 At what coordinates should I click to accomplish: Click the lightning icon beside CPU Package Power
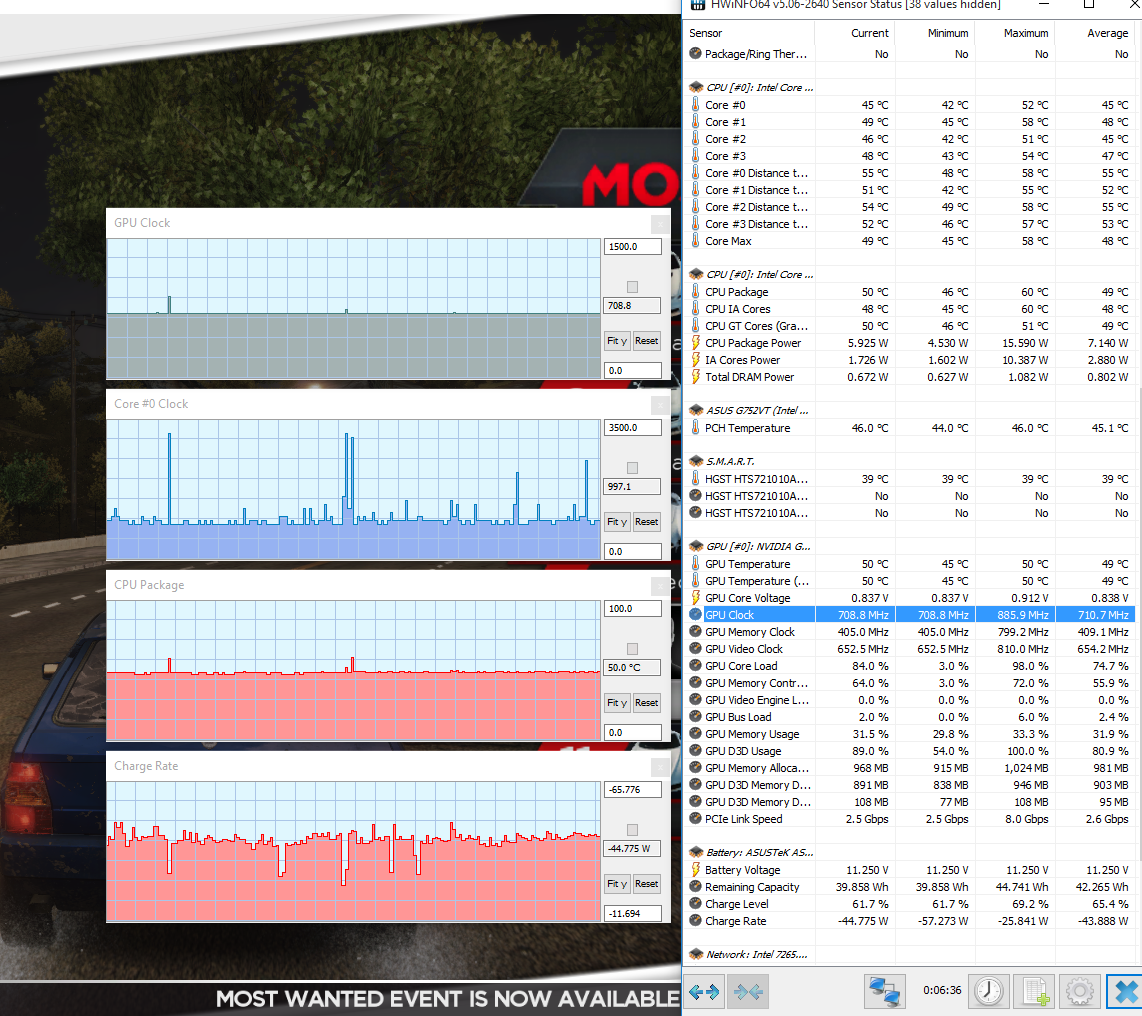(x=696, y=343)
